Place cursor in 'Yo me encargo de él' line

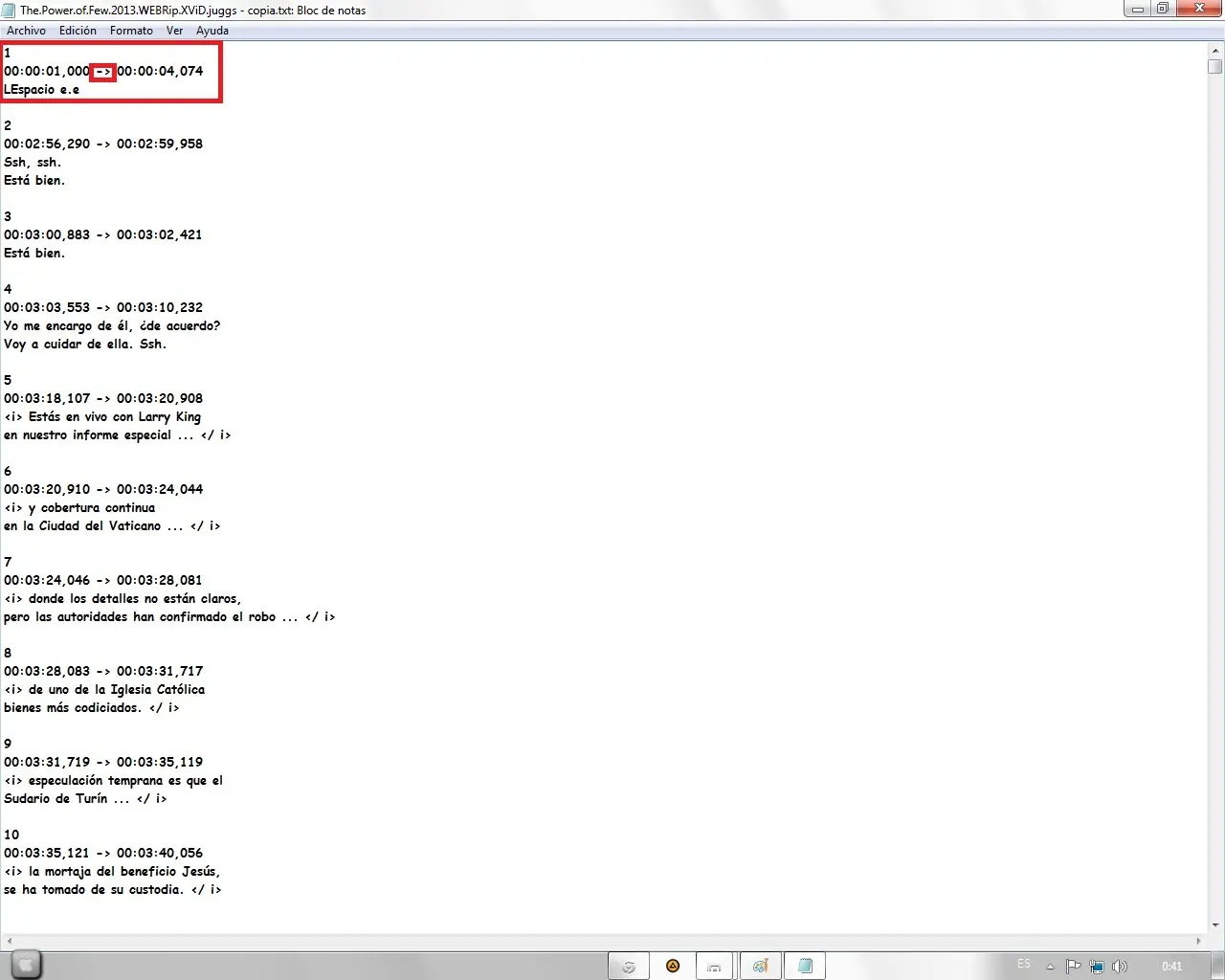(112, 326)
